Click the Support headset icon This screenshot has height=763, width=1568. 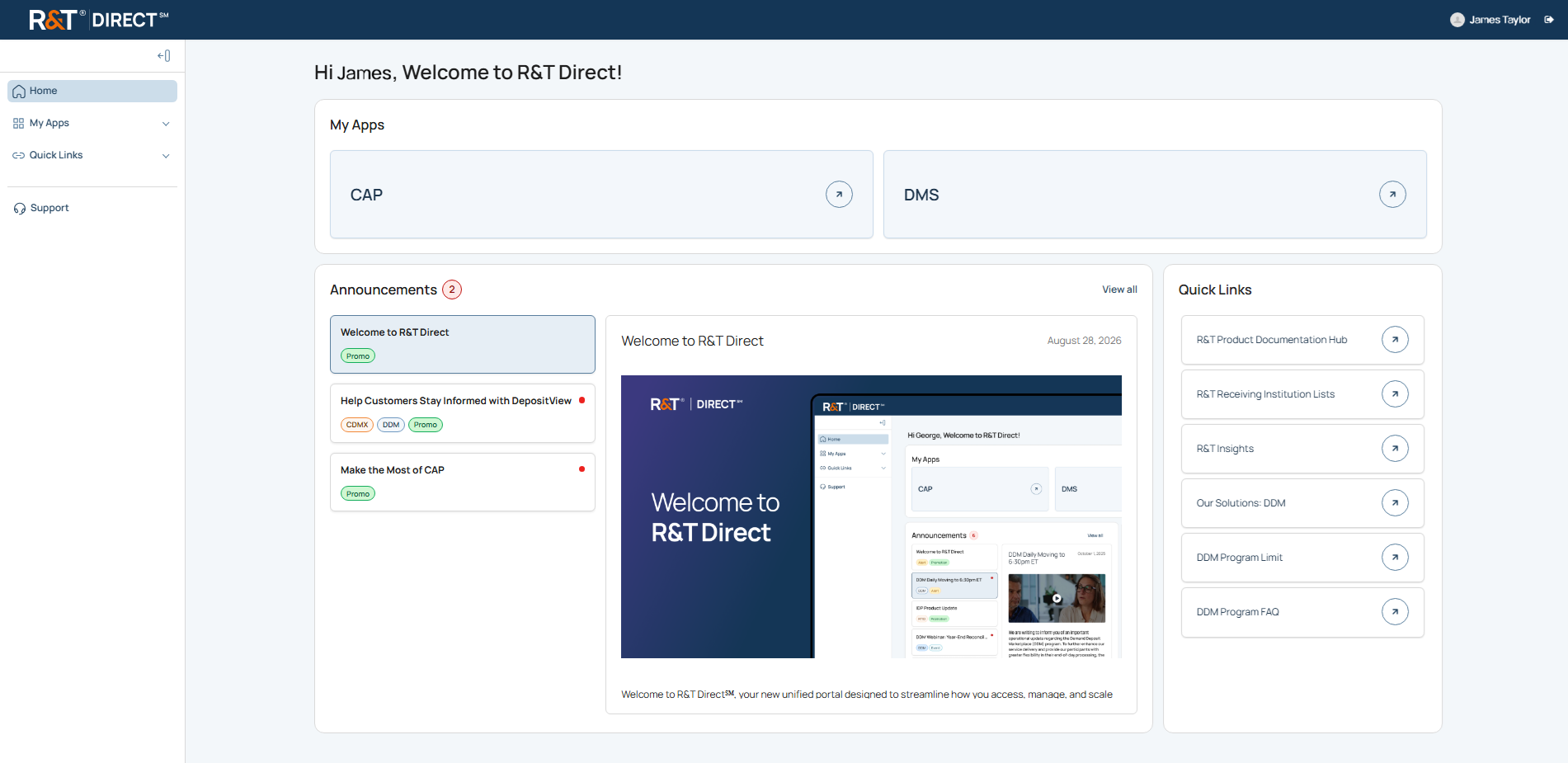tap(20, 209)
